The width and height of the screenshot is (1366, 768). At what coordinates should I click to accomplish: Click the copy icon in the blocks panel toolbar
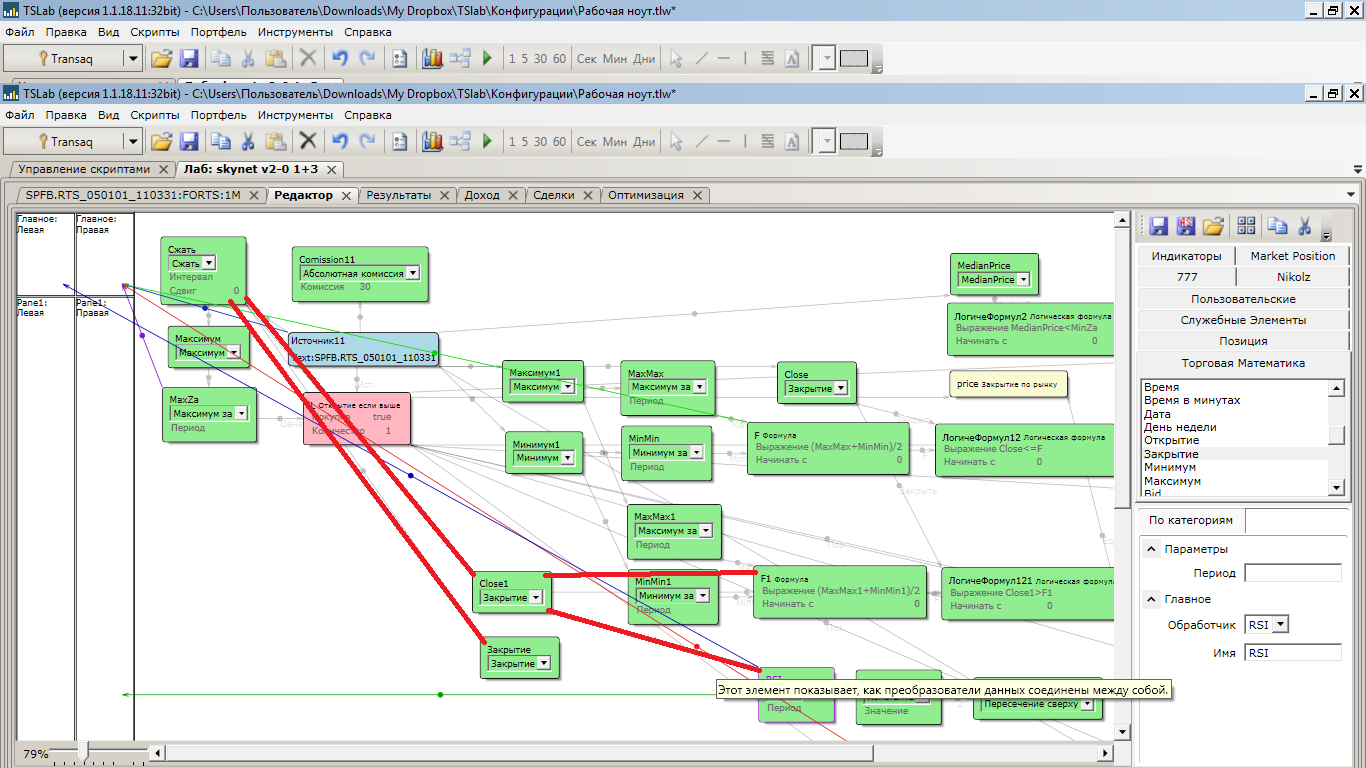tap(1276, 226)
